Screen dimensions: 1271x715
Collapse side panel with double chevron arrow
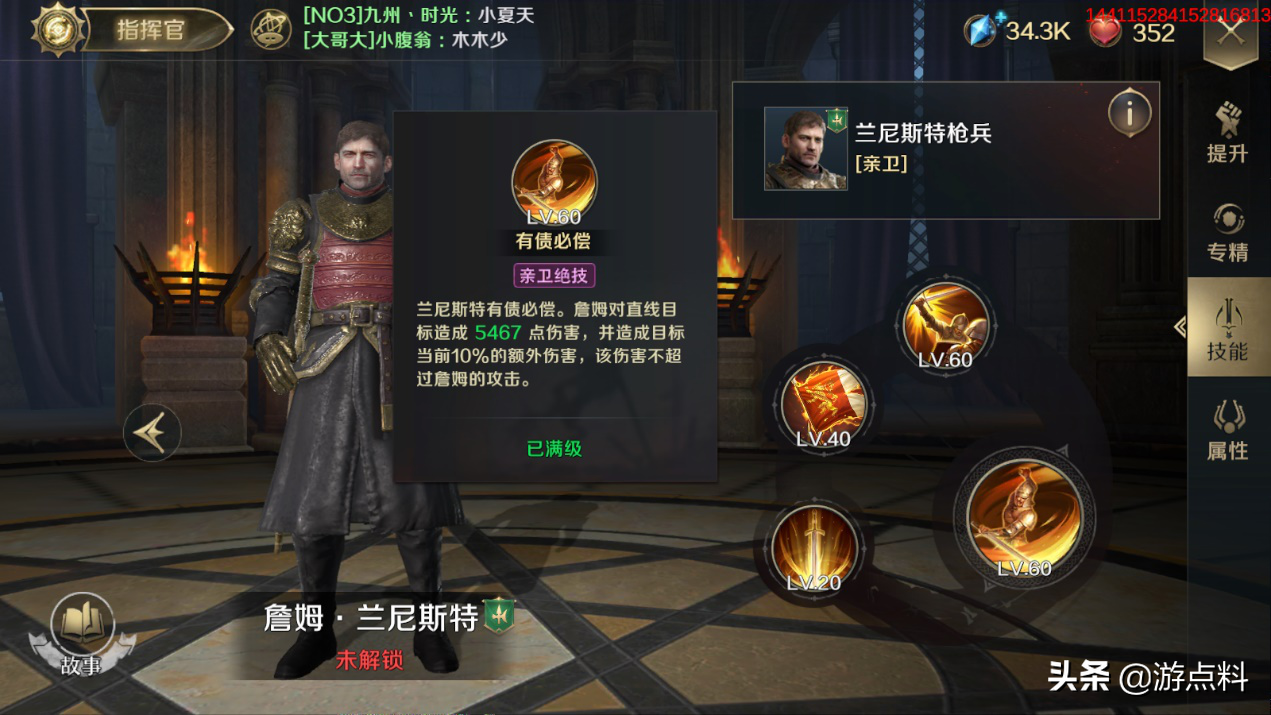pyautogui.click(x=1180, y=327)
